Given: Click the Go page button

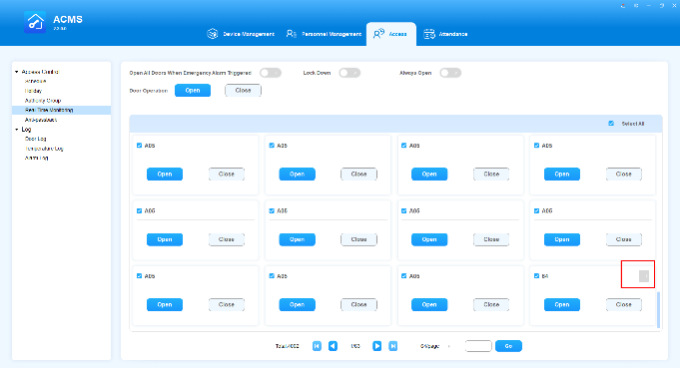Looking at the screenshot, I should coord(508,346).
